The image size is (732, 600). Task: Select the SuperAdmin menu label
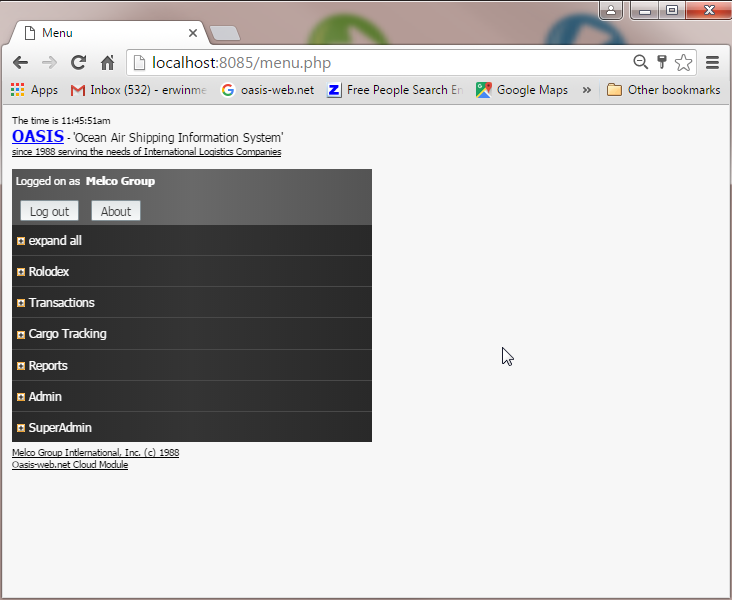[x=60, y=428]
